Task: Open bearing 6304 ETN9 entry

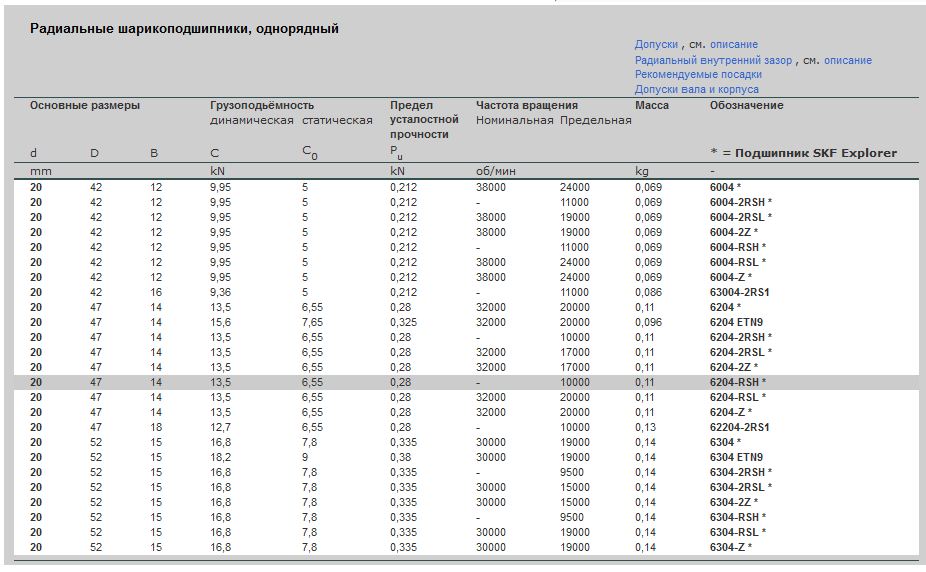Action: tap(736, 457)
